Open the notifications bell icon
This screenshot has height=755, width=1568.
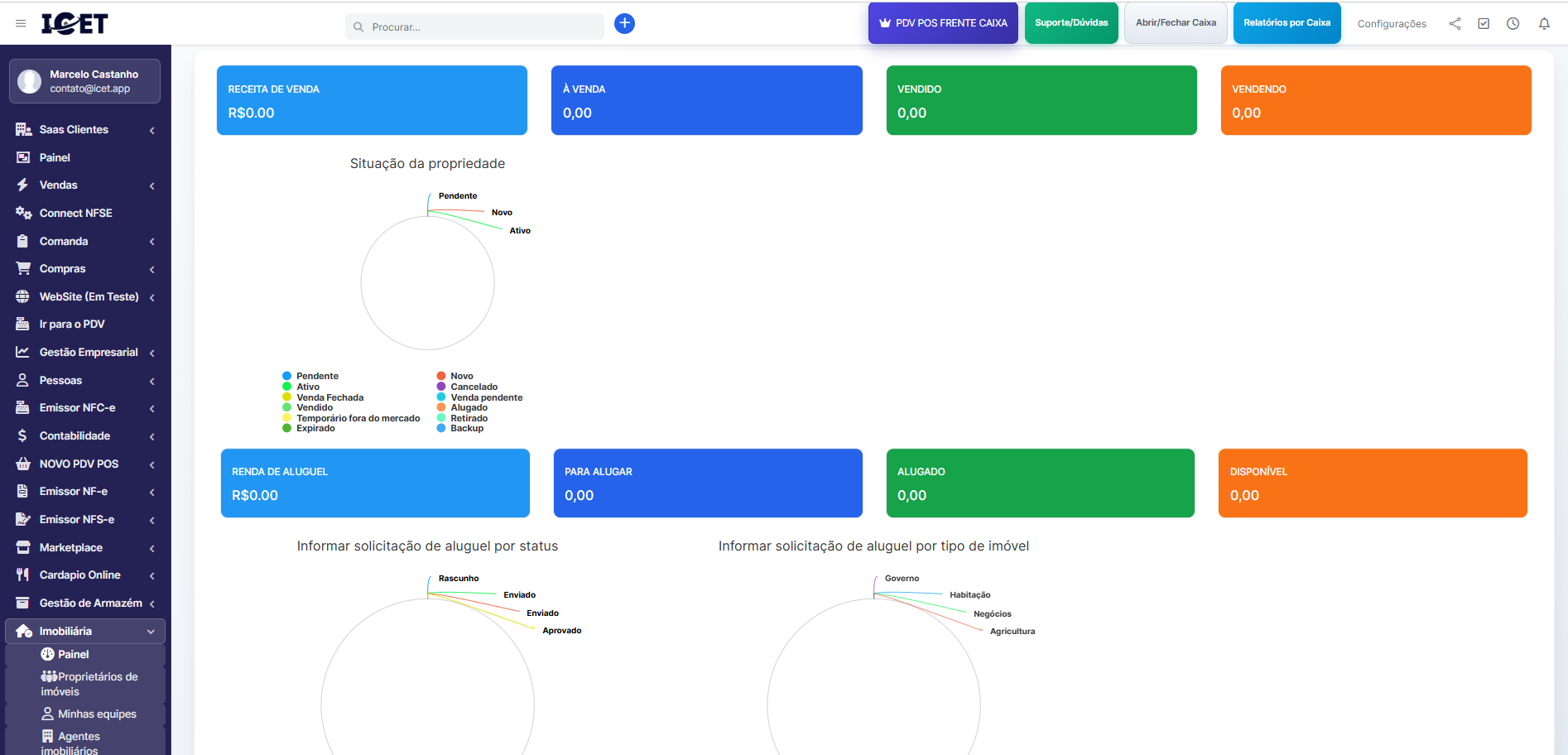[x=1544, y=24]
